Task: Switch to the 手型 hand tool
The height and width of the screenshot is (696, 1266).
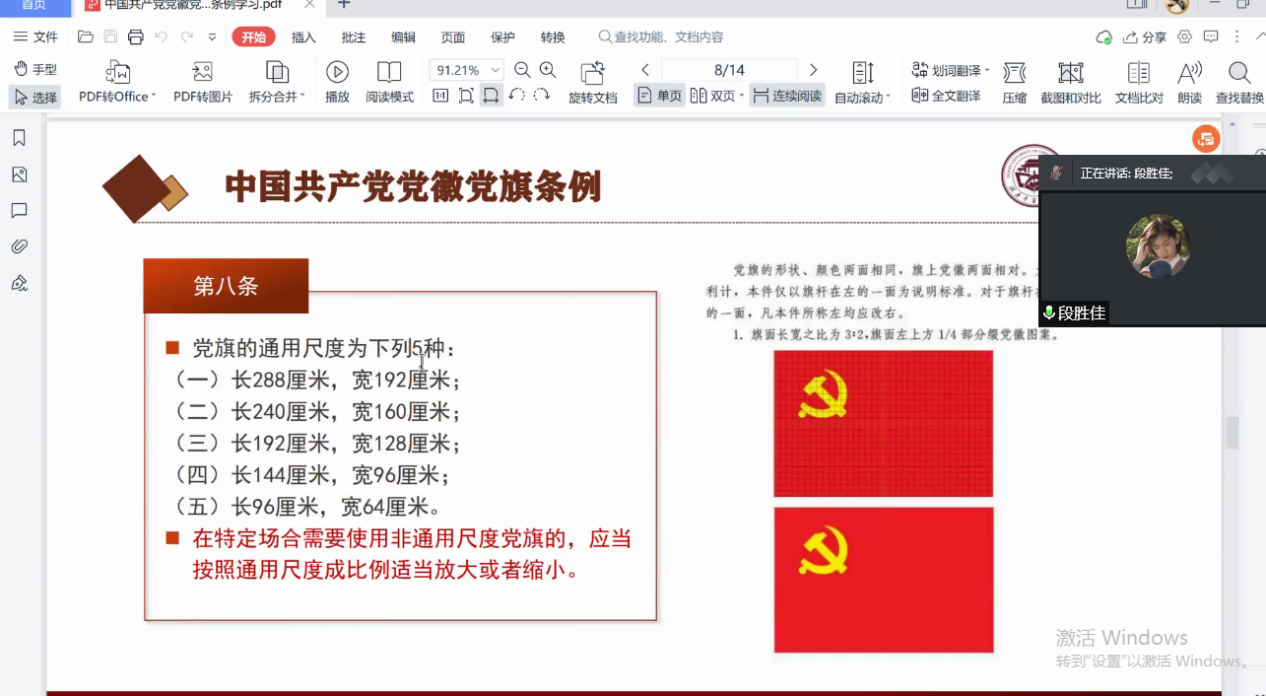Action: (x=35, y=69)
